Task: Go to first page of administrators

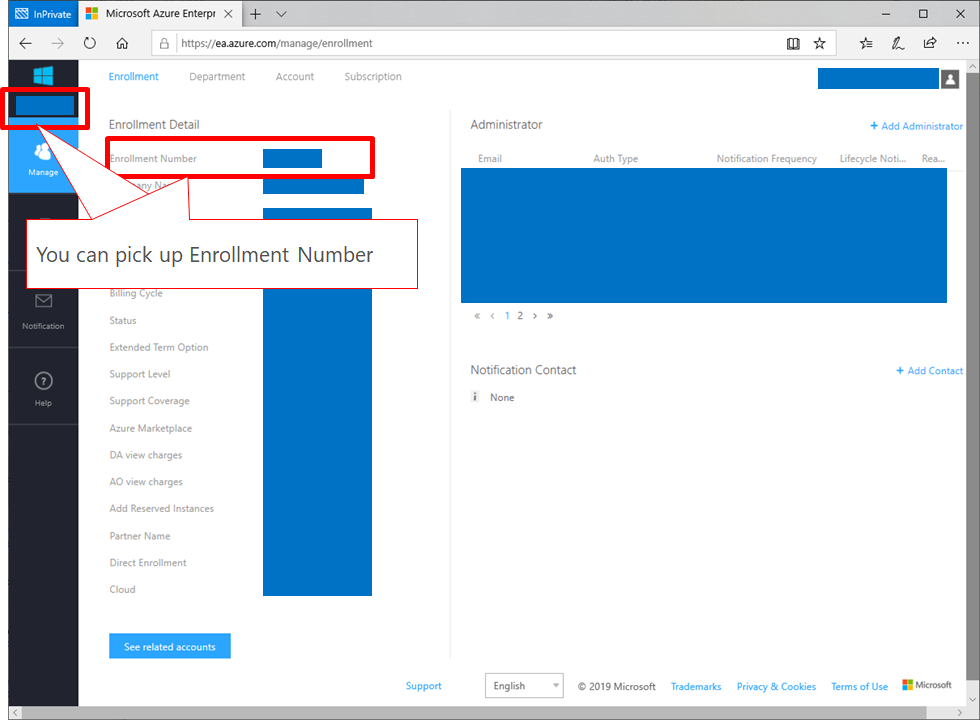Action: point(477,316)
